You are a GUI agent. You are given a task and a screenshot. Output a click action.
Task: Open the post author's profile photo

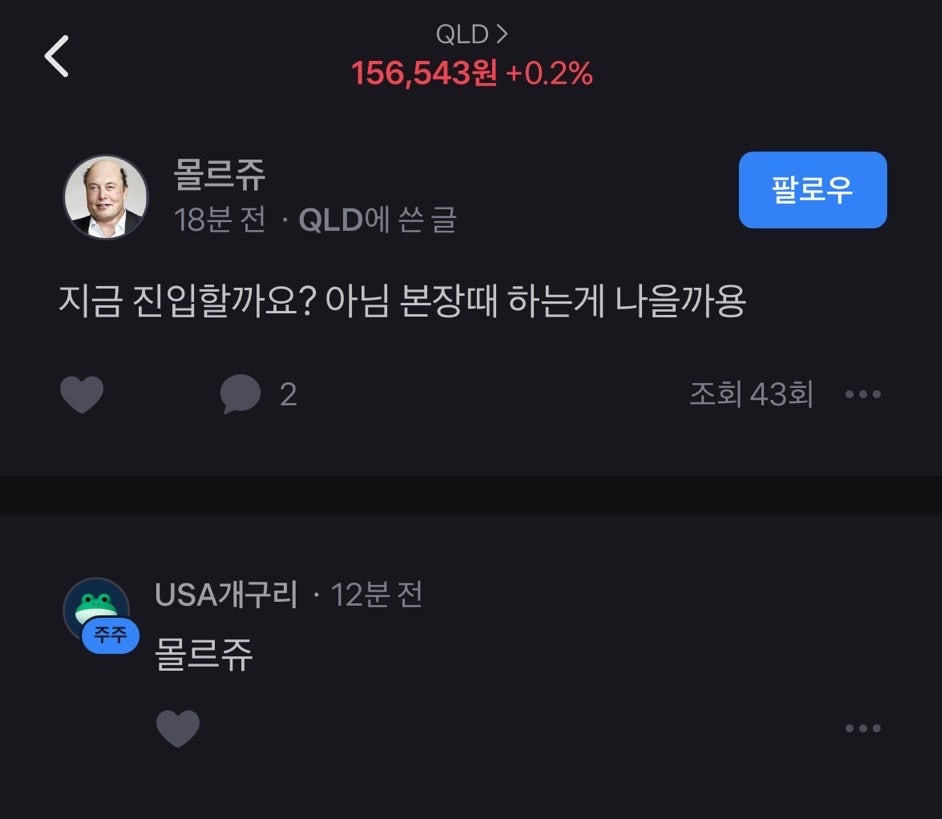point(106,196)
